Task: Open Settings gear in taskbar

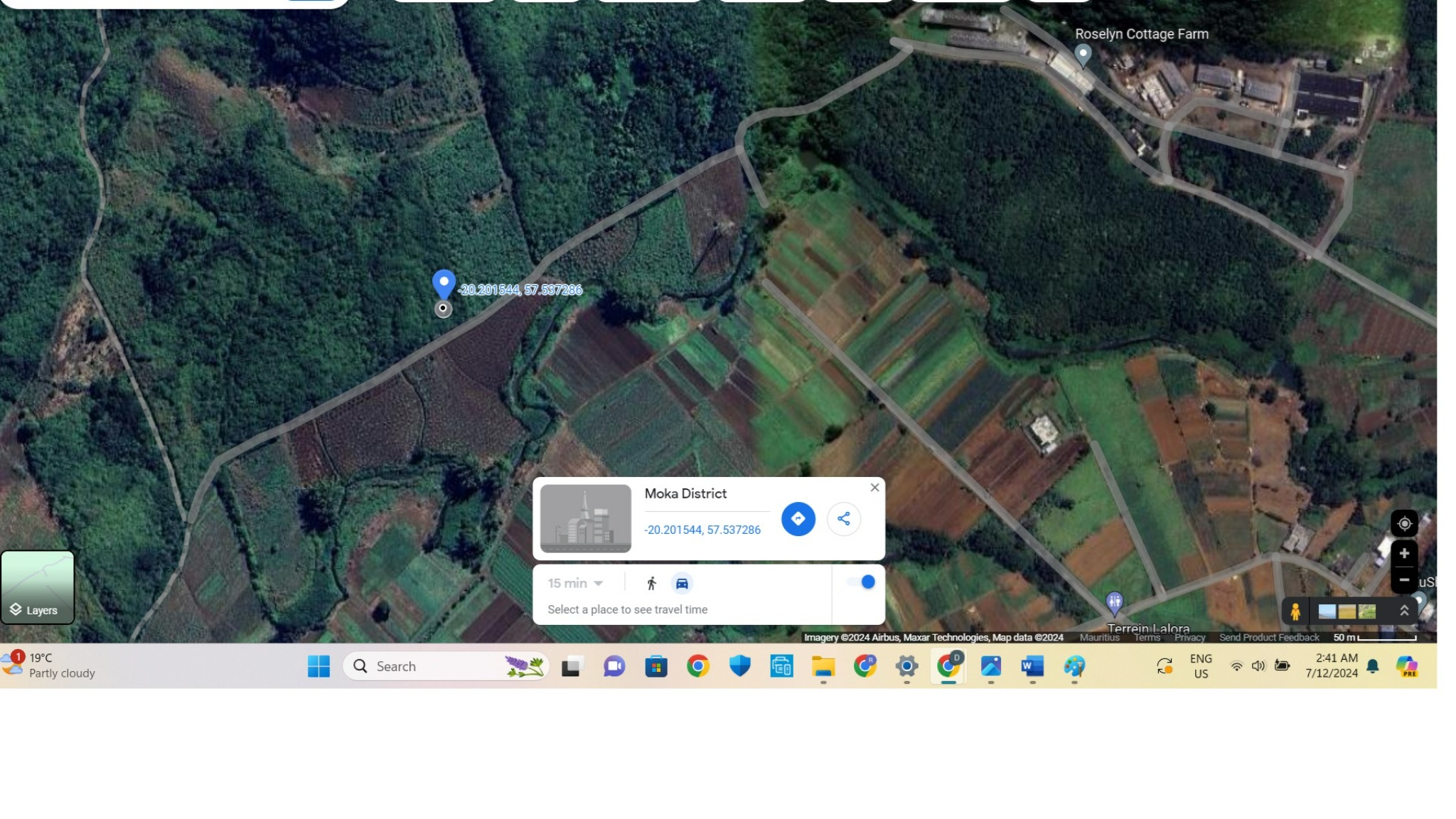Action: pos(906,666)
